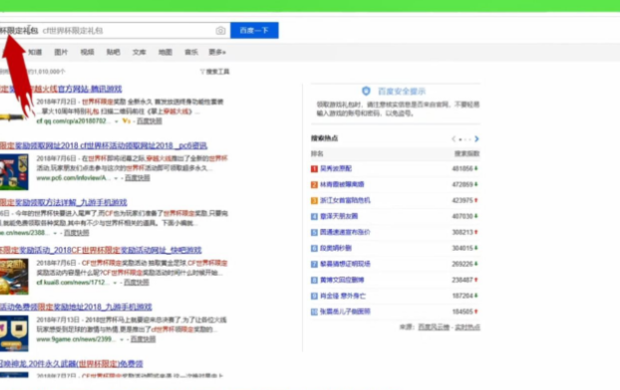
Task: Open the 百度风云榜 source link
Action: (x=434, y=327)
